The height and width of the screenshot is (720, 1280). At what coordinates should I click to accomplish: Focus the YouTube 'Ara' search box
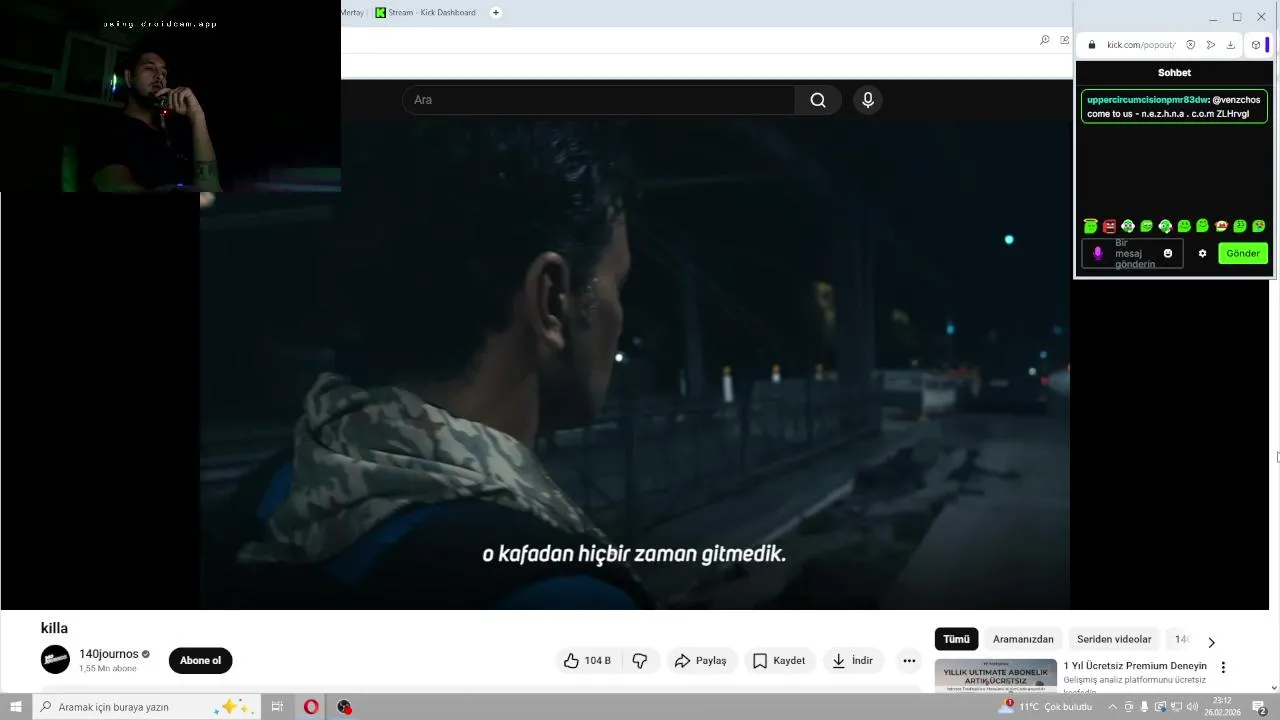tap(599, 100)
